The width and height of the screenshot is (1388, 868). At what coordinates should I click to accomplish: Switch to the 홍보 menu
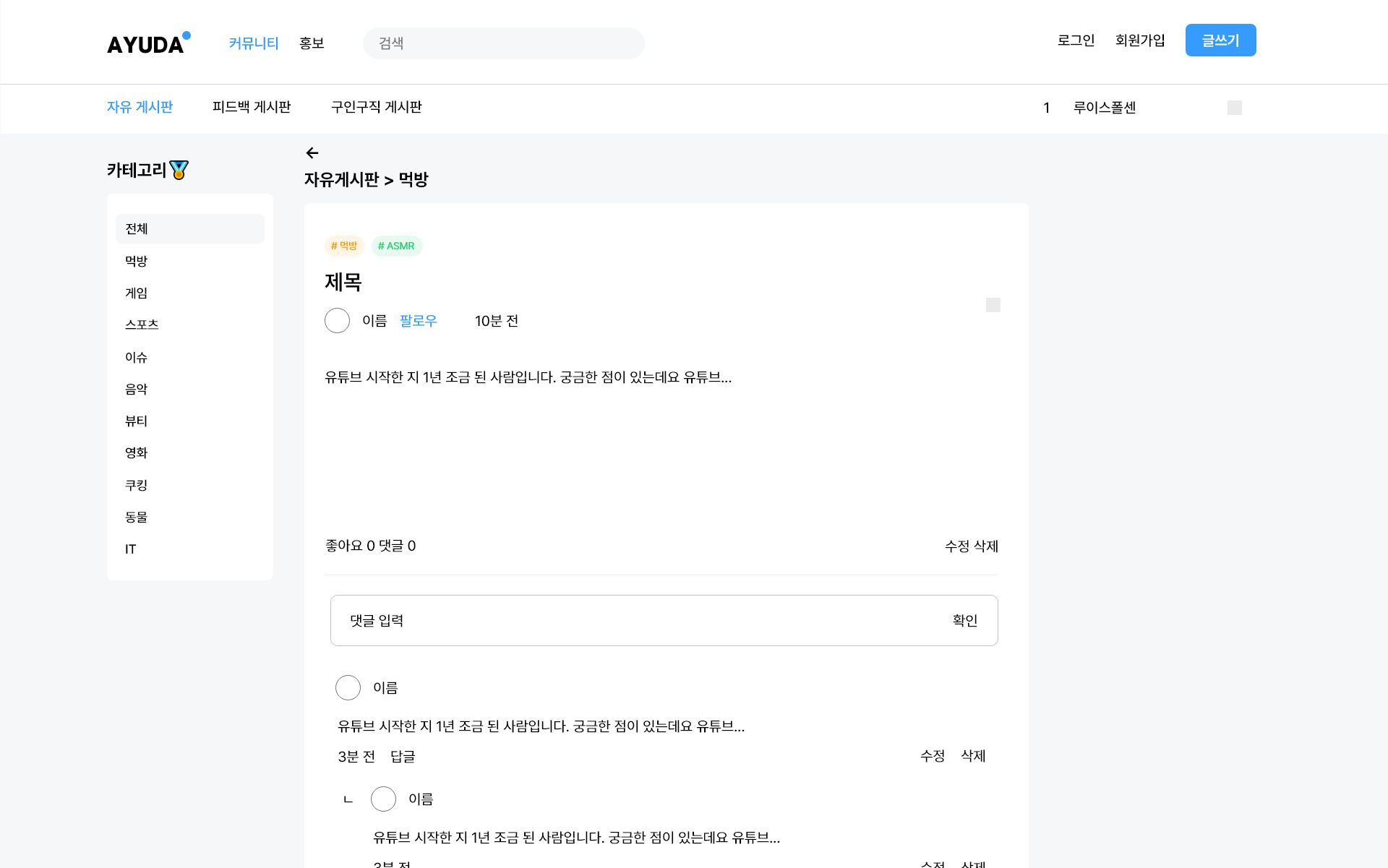click(x=312, y=43)
